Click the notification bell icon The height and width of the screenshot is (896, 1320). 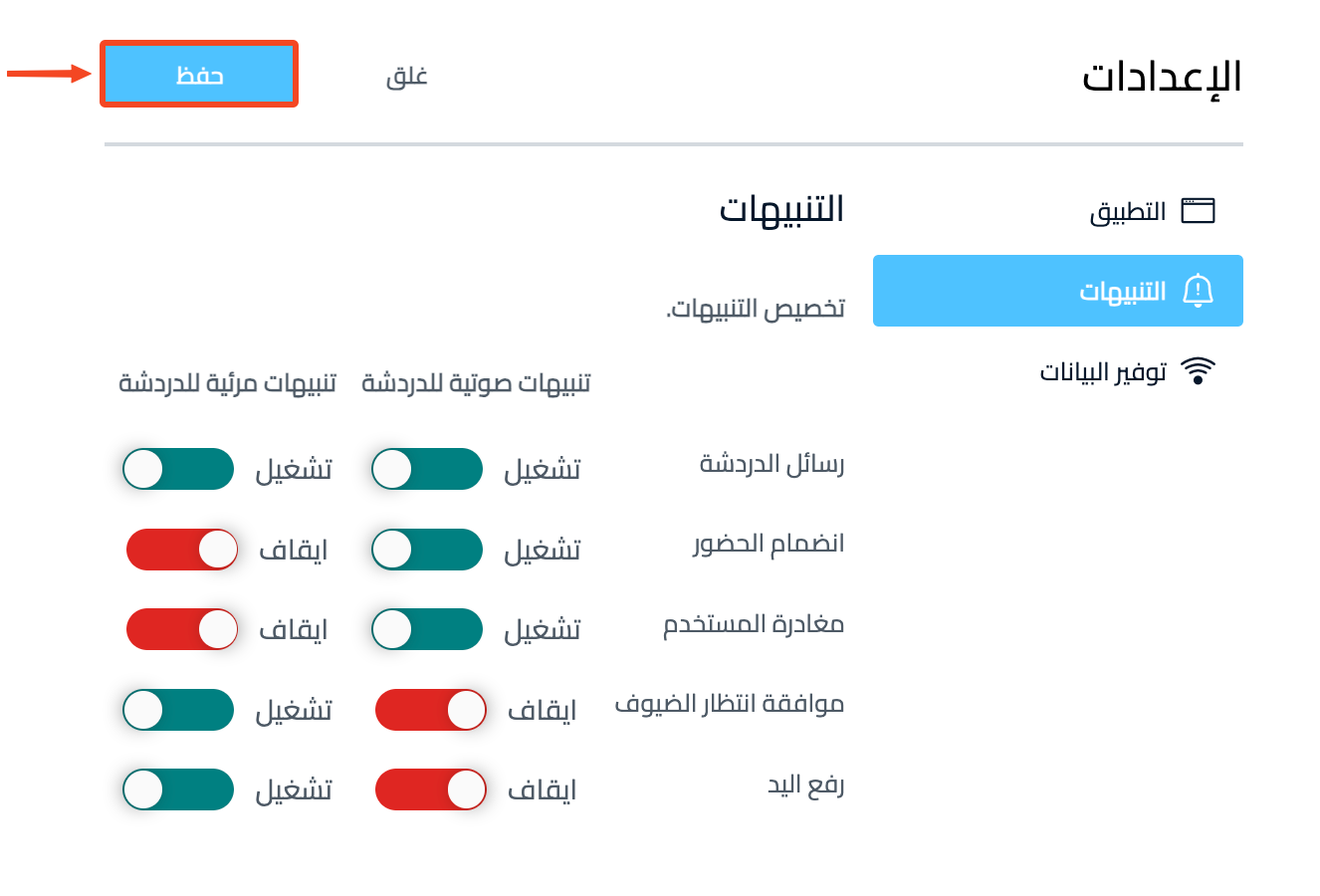(x=1198, y=291)
